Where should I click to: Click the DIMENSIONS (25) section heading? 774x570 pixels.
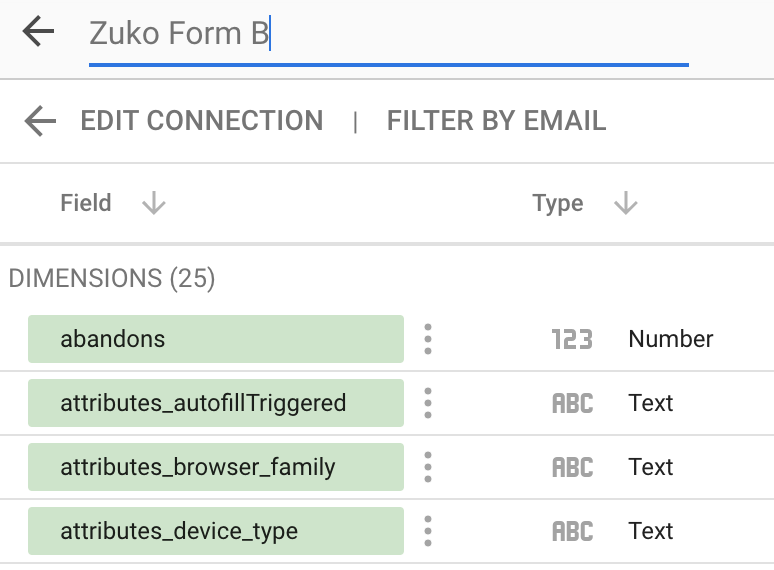point(112,278)
